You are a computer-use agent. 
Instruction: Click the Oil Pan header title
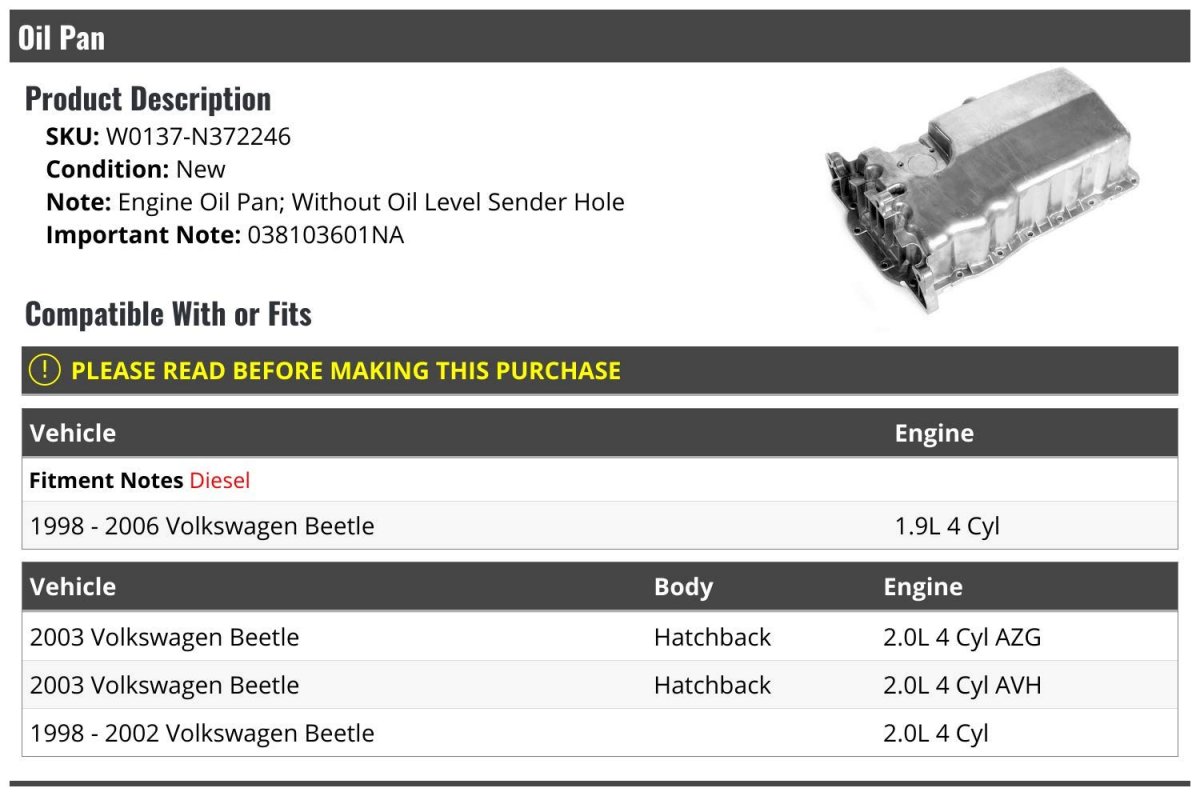tap(61, 38)
